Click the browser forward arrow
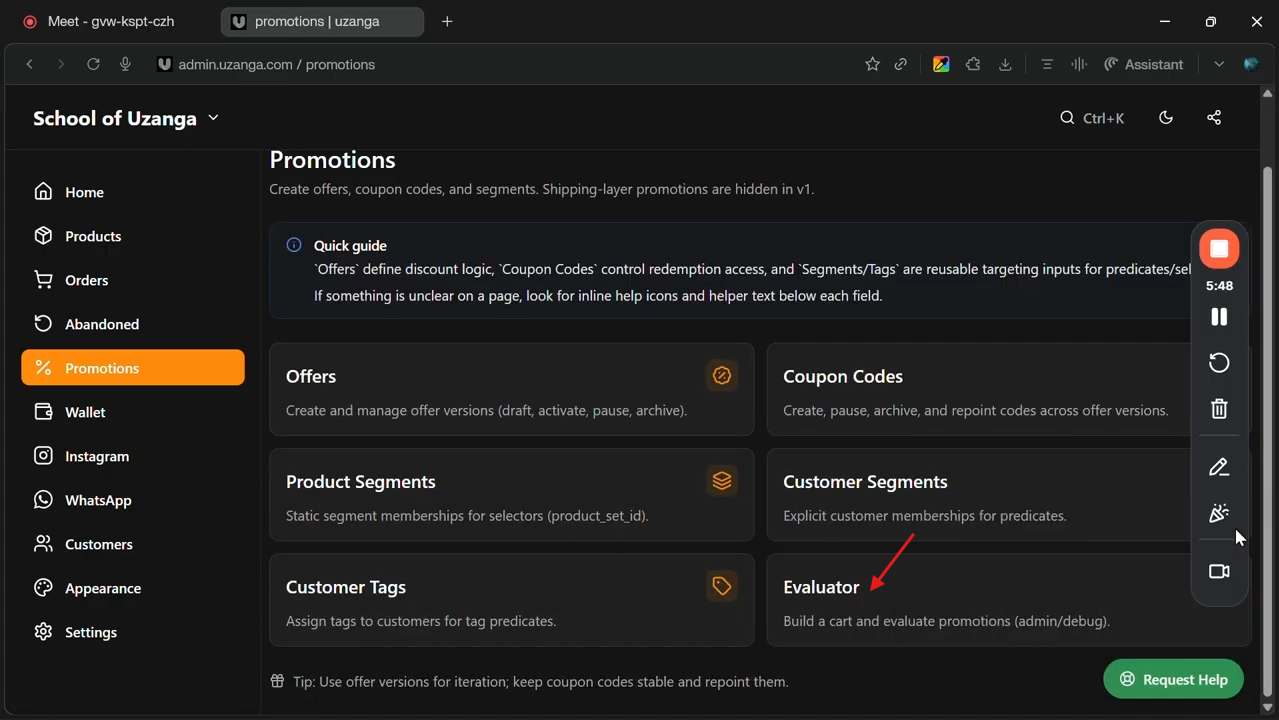This screenshot has width=1279, height=720. point(61,64)
